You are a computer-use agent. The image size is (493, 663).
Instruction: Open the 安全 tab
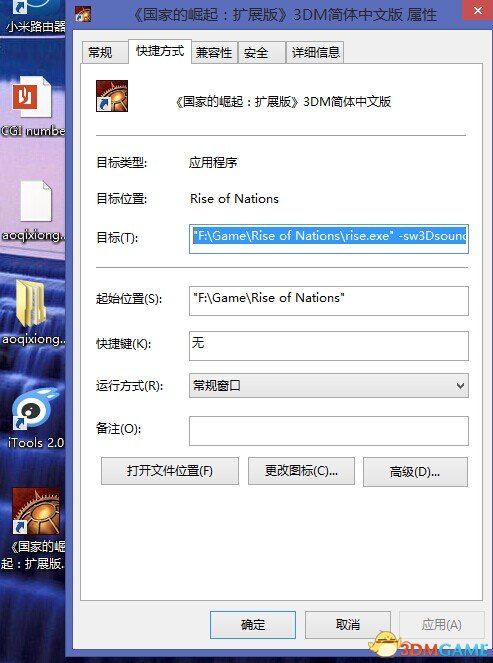(261, 52)
